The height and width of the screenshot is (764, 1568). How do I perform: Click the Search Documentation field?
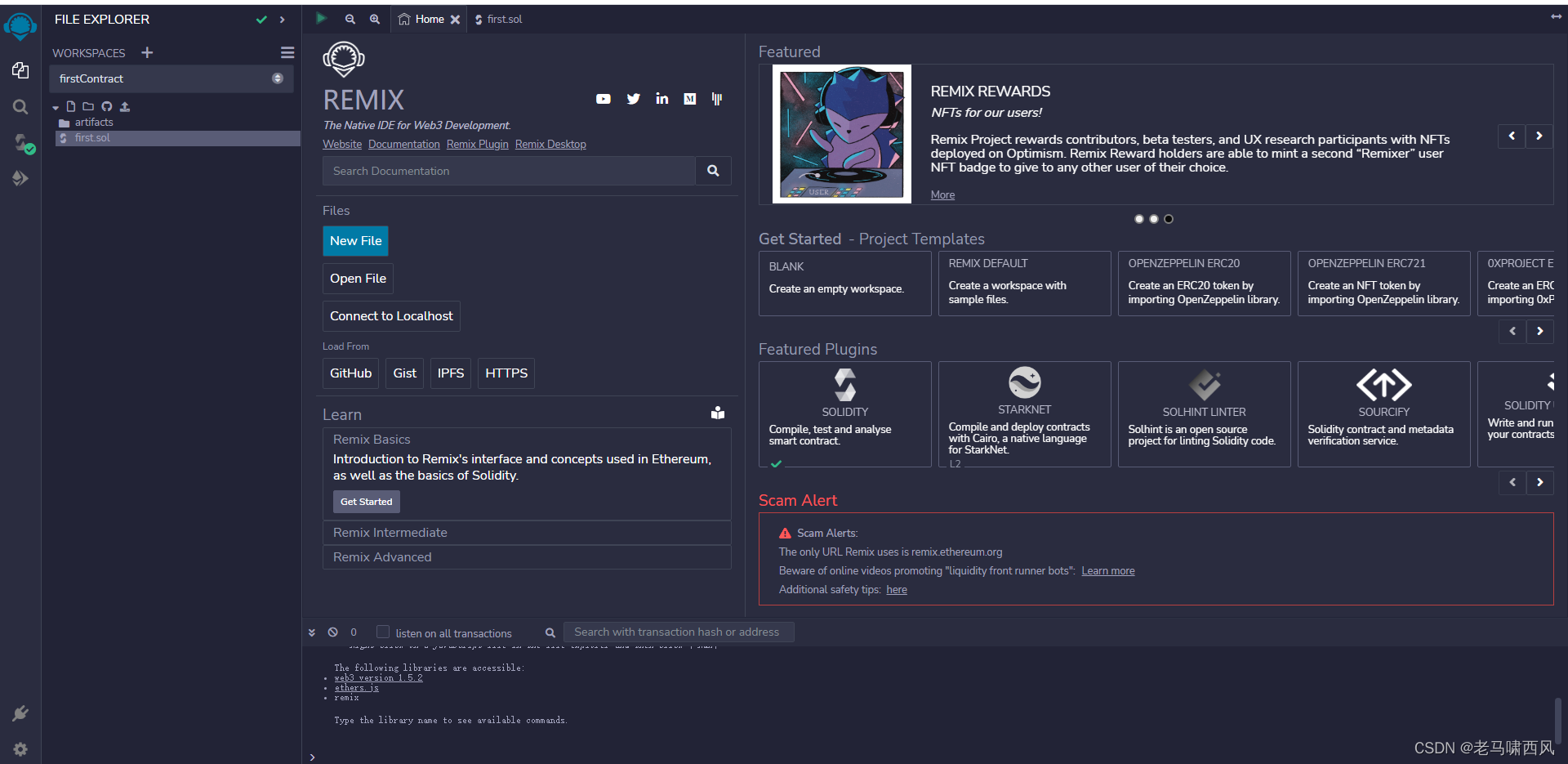[x=509, y=171]
